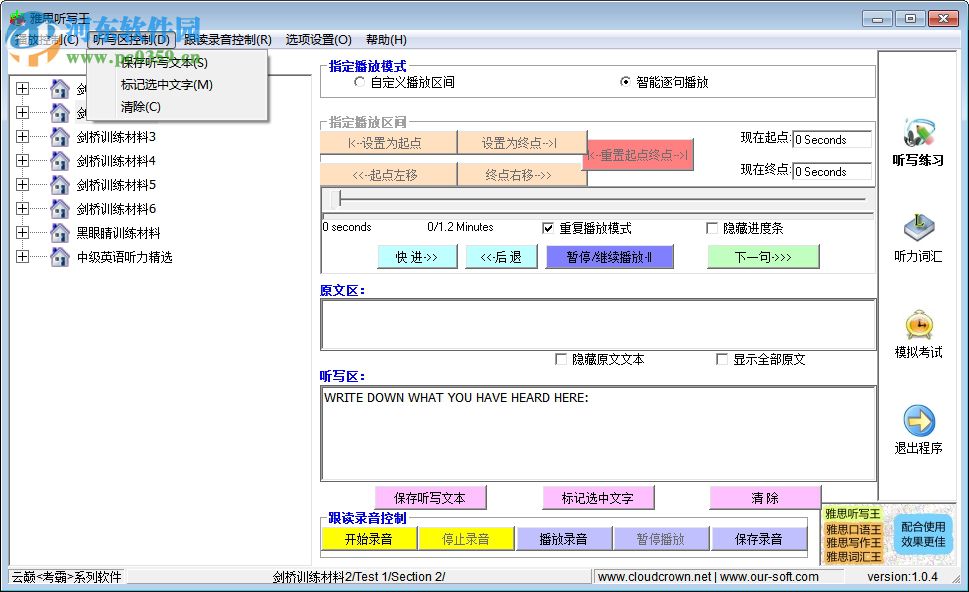Screen dimensions: 969x592
Task: Click the www.cloudcrown.net status bar text
Action: point(654,577)
